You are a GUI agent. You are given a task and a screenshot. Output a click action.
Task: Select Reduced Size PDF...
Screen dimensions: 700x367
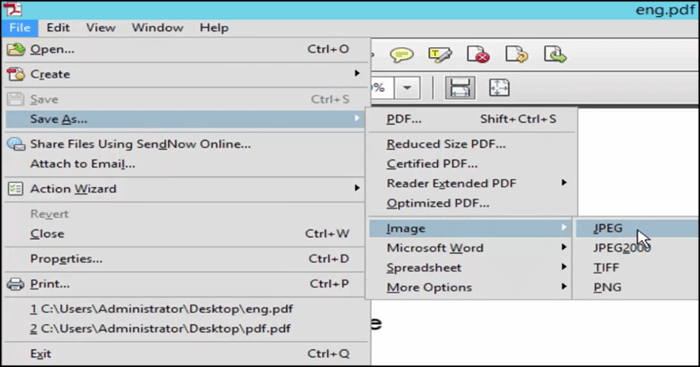pyautogui.click(x=471, y=144)
